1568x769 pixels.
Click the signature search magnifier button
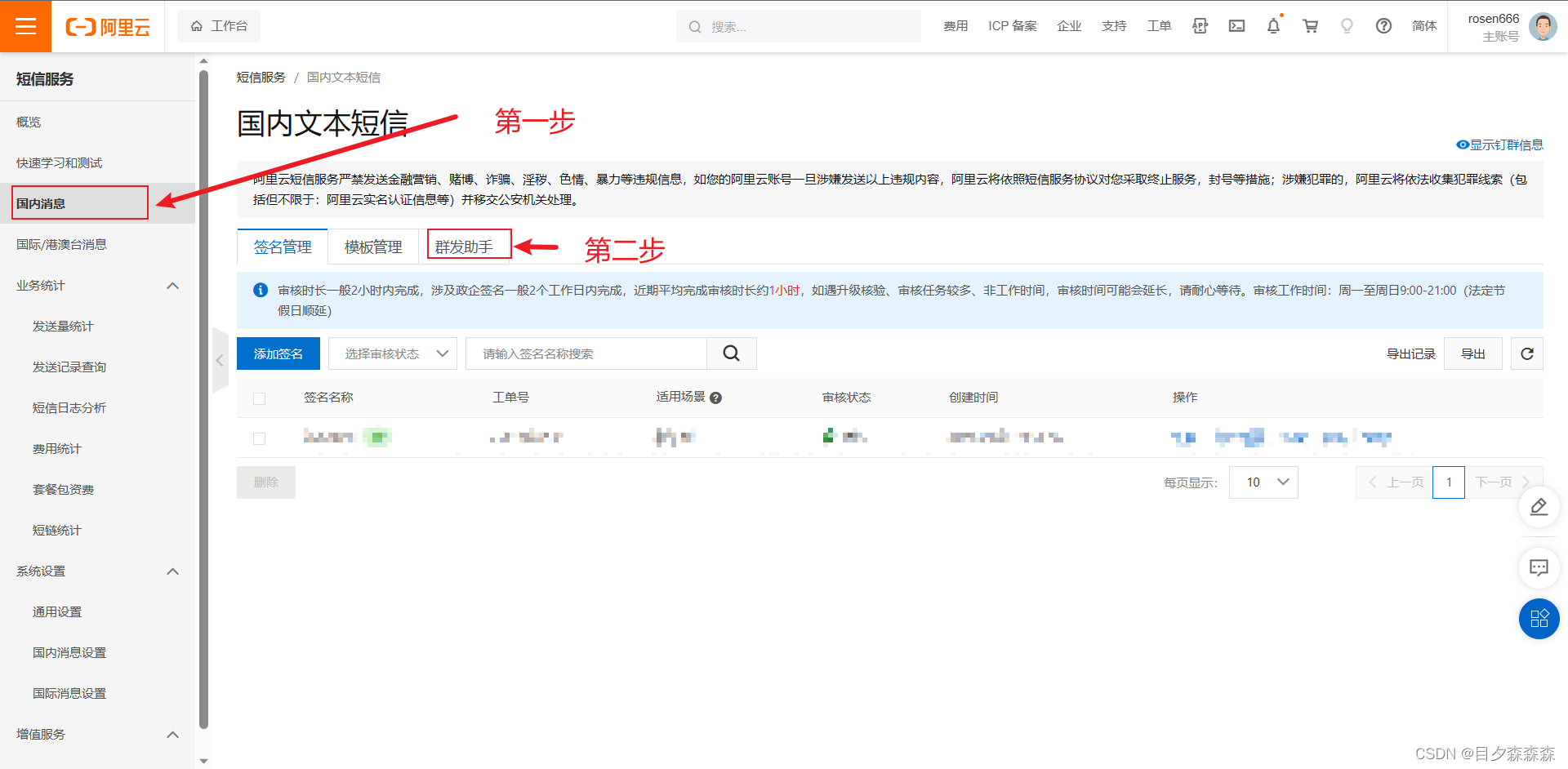(x=732, y=353)
